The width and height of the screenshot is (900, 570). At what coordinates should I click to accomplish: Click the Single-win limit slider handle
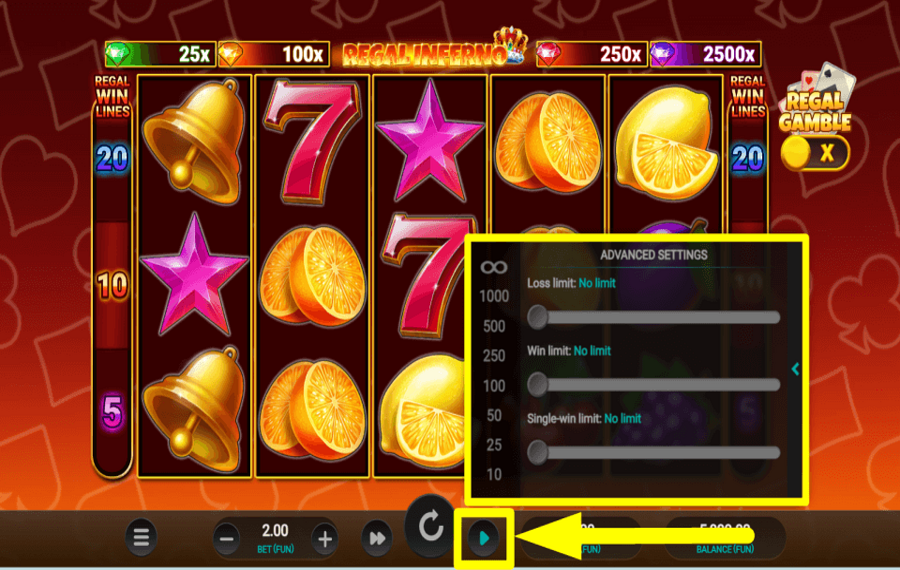538,452
